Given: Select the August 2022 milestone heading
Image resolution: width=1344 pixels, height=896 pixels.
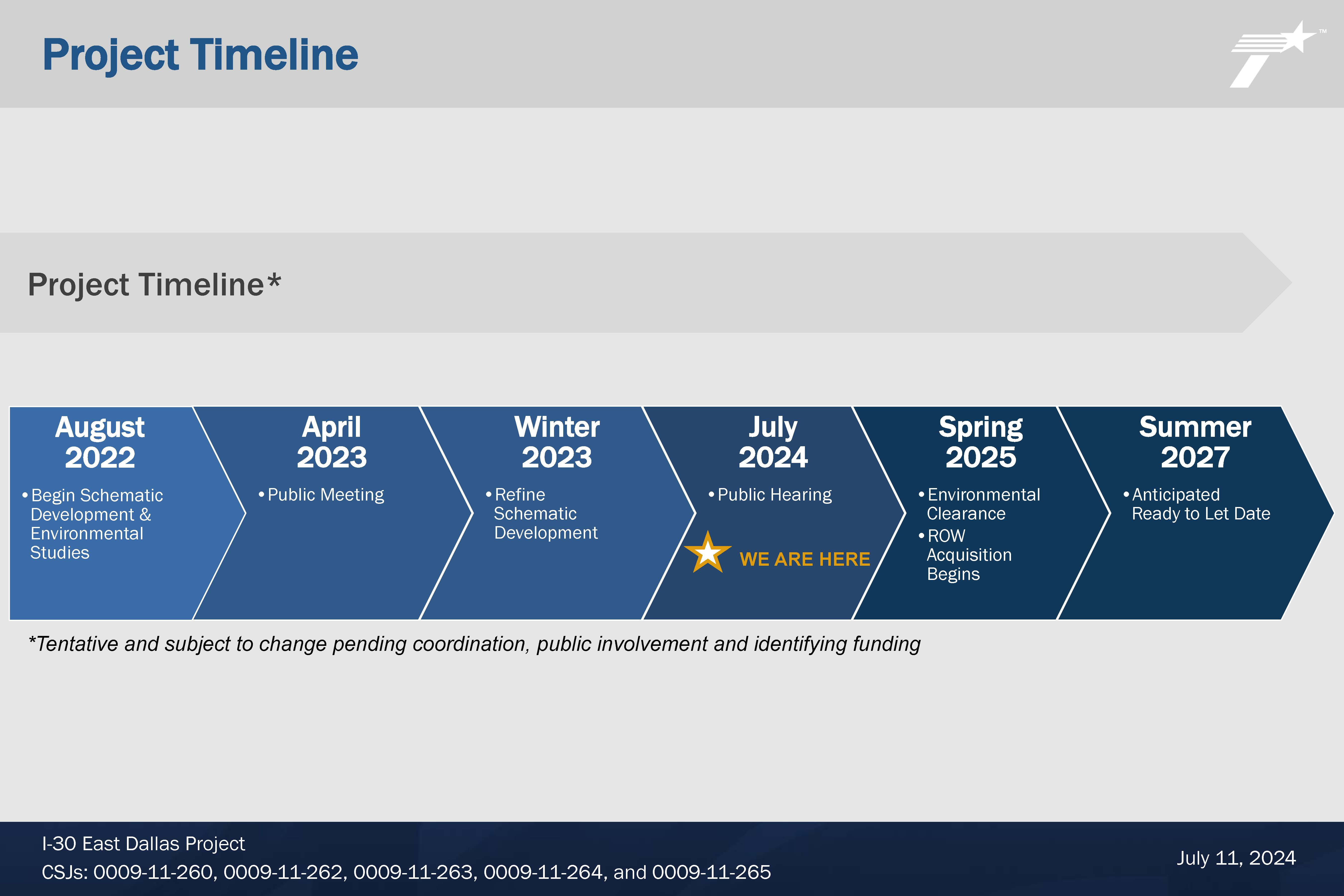Looking at the screenshot, I should click(x=100, y=442).
